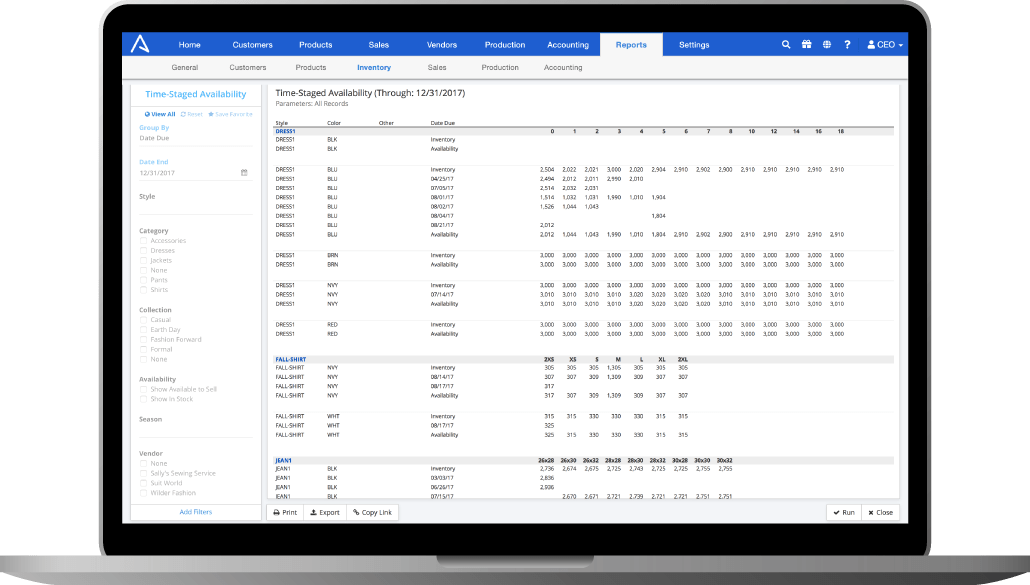Image resolution: width=1030 pixels, height=585 pixels.
Task: Click the gift promotions icon
Action: 806,44
